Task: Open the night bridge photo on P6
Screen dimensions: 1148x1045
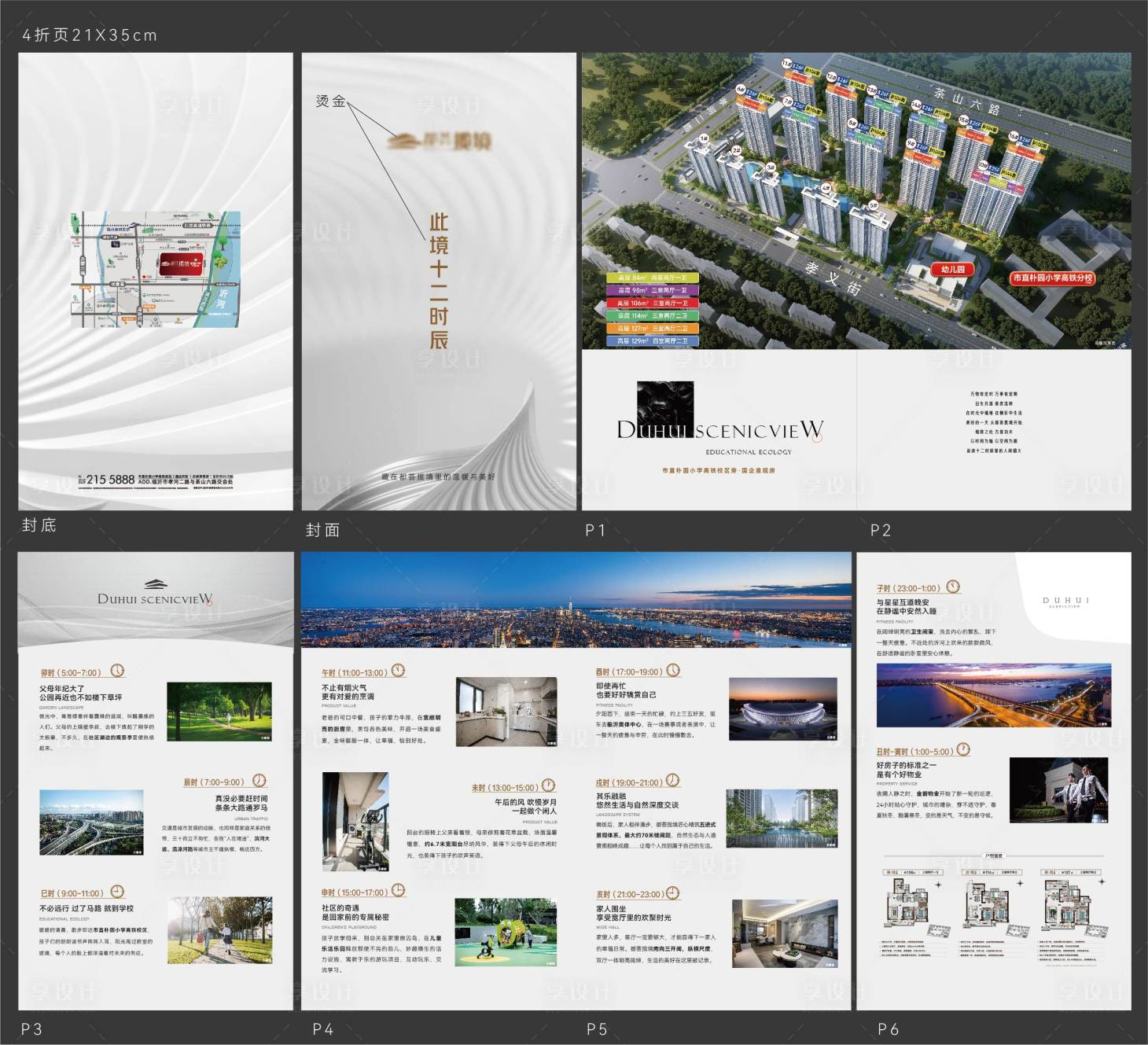Action: (x=994, y=696)
